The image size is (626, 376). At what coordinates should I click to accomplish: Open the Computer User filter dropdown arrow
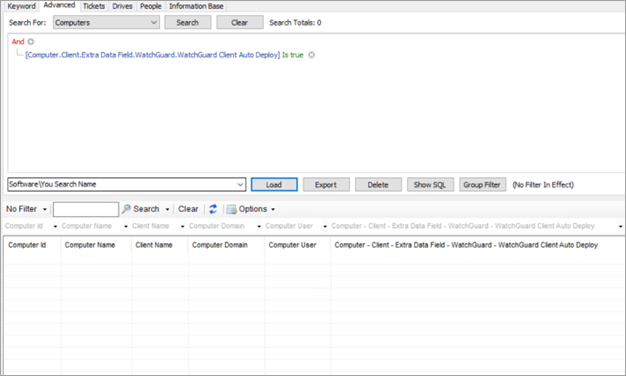pyautogui.click(x=325, y=226)
